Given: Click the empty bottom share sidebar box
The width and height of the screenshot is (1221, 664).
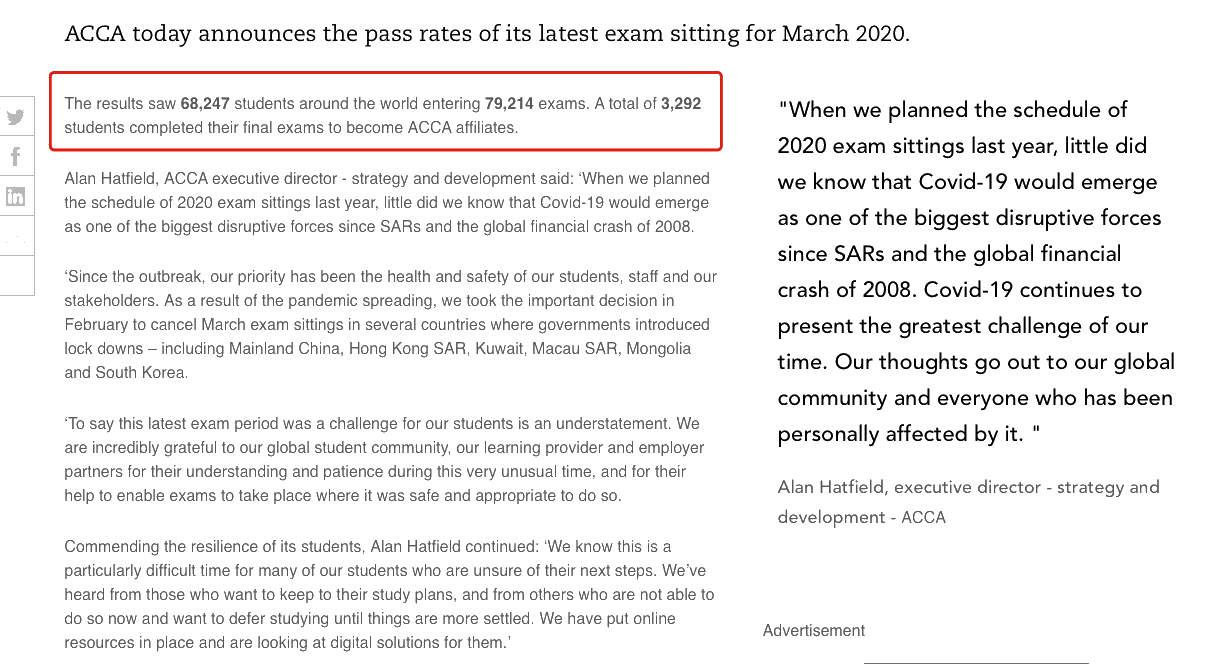Looking at the screenshot, I should click(16, 275).
